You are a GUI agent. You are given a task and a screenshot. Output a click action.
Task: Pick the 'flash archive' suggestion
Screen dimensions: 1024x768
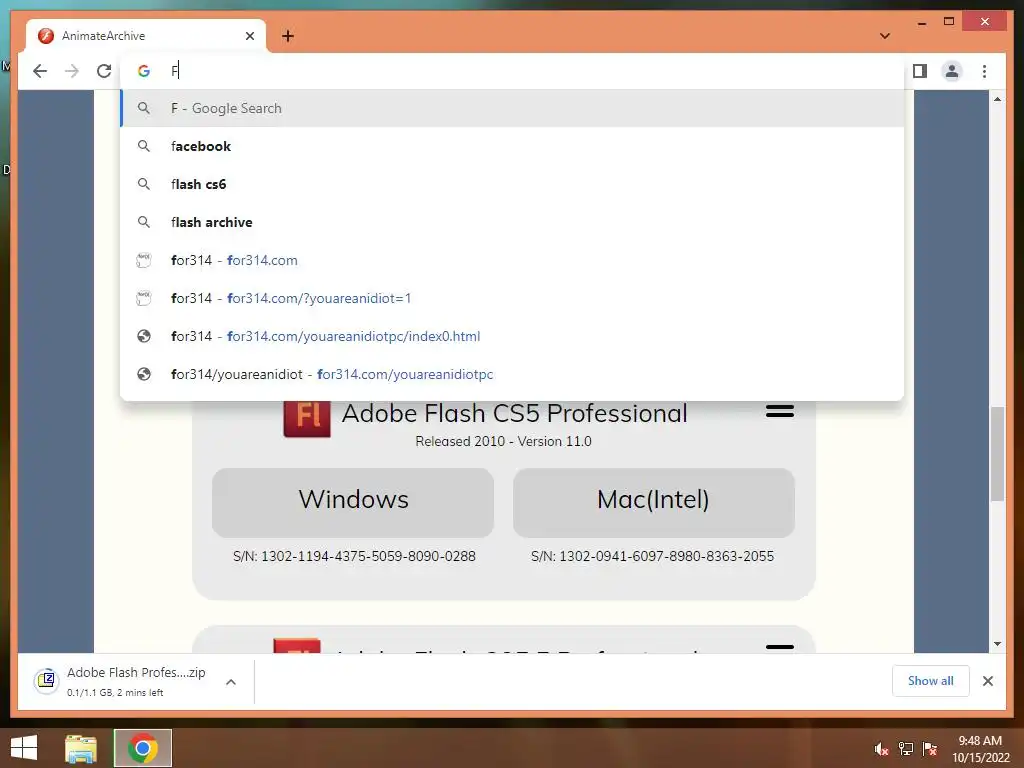coord(513,222)
